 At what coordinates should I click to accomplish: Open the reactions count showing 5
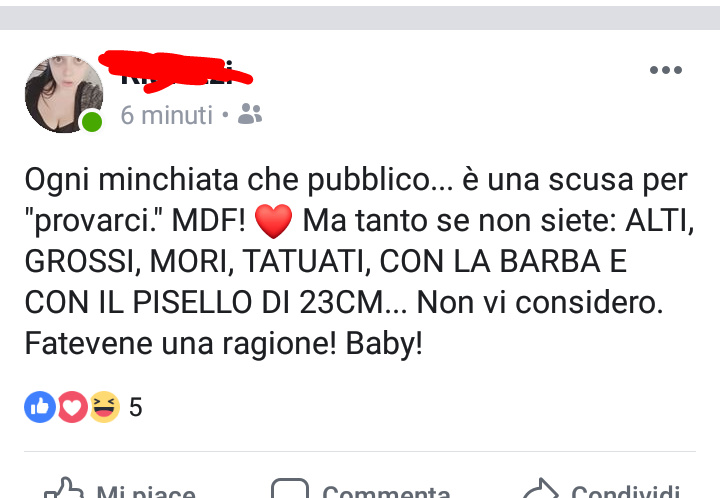(135, 407)
